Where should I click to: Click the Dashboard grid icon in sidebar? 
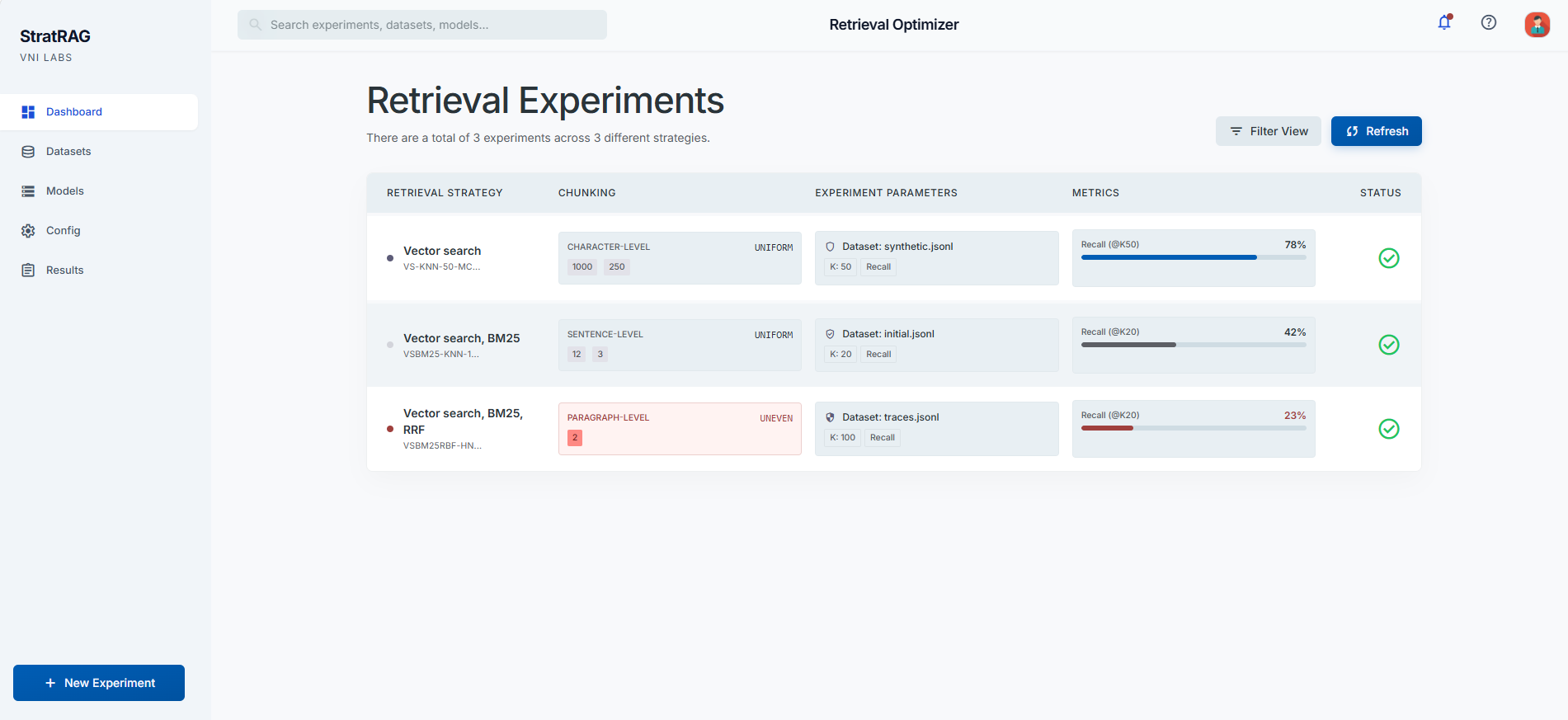point(28,112)
